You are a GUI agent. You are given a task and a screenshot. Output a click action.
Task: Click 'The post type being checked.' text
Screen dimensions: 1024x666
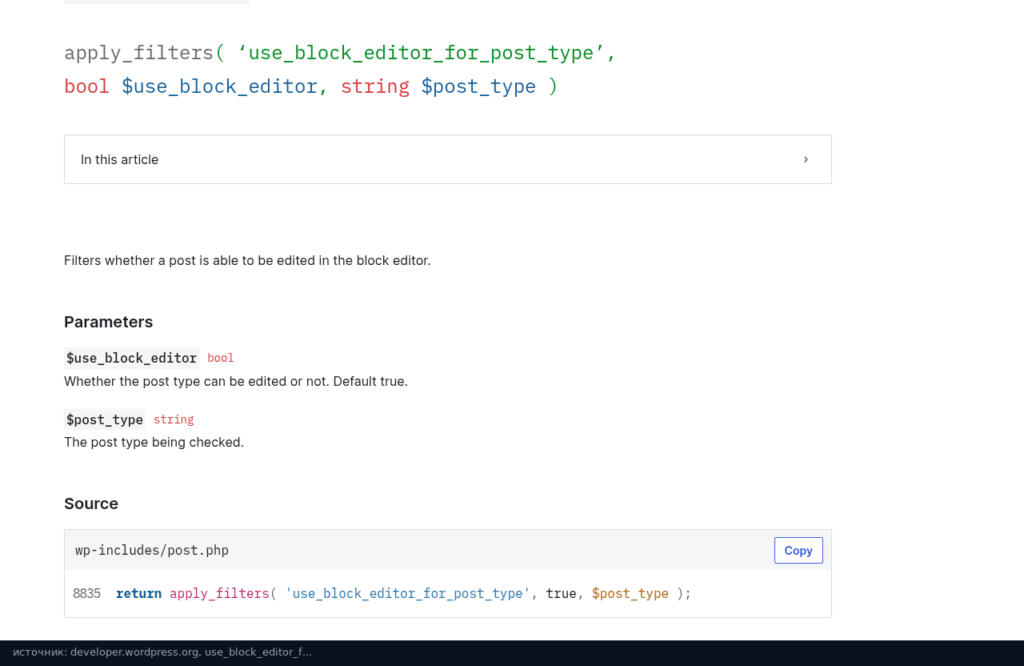coord(153,442)
